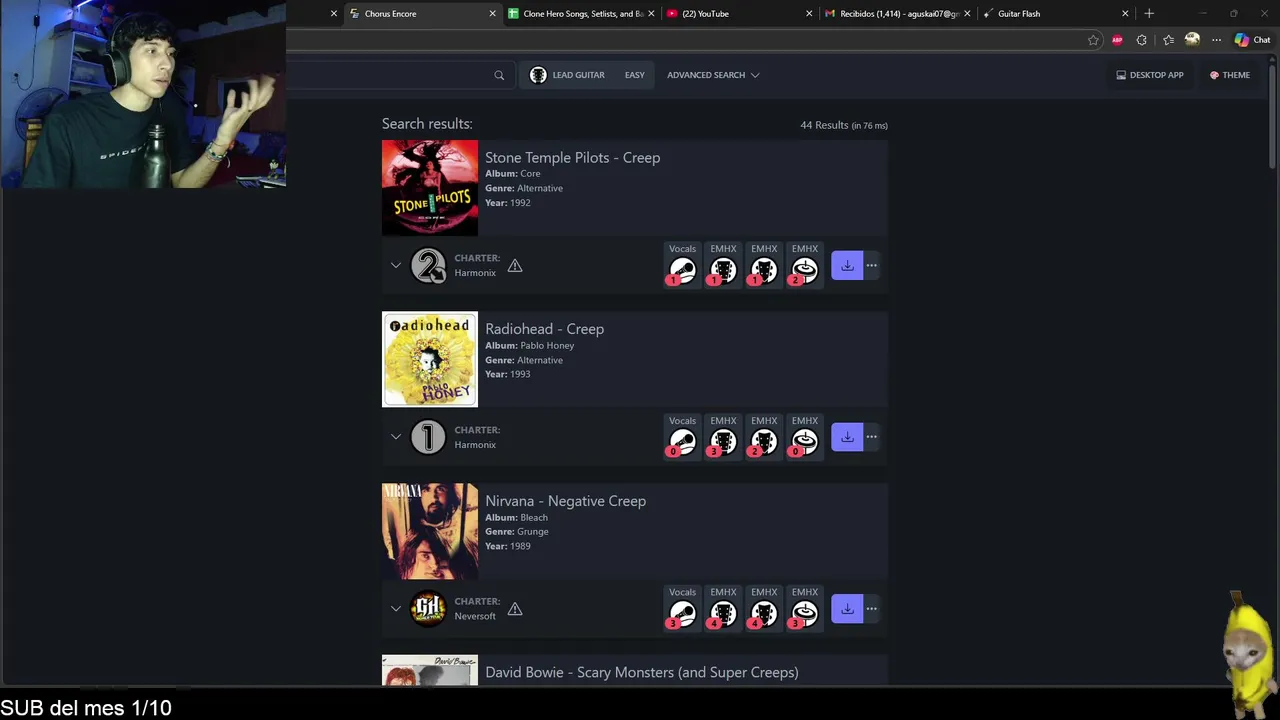Screen dimensions: 1280x720
Task: Open the browser extensions puzzle icon
Action: click(x=1142, y=40)
